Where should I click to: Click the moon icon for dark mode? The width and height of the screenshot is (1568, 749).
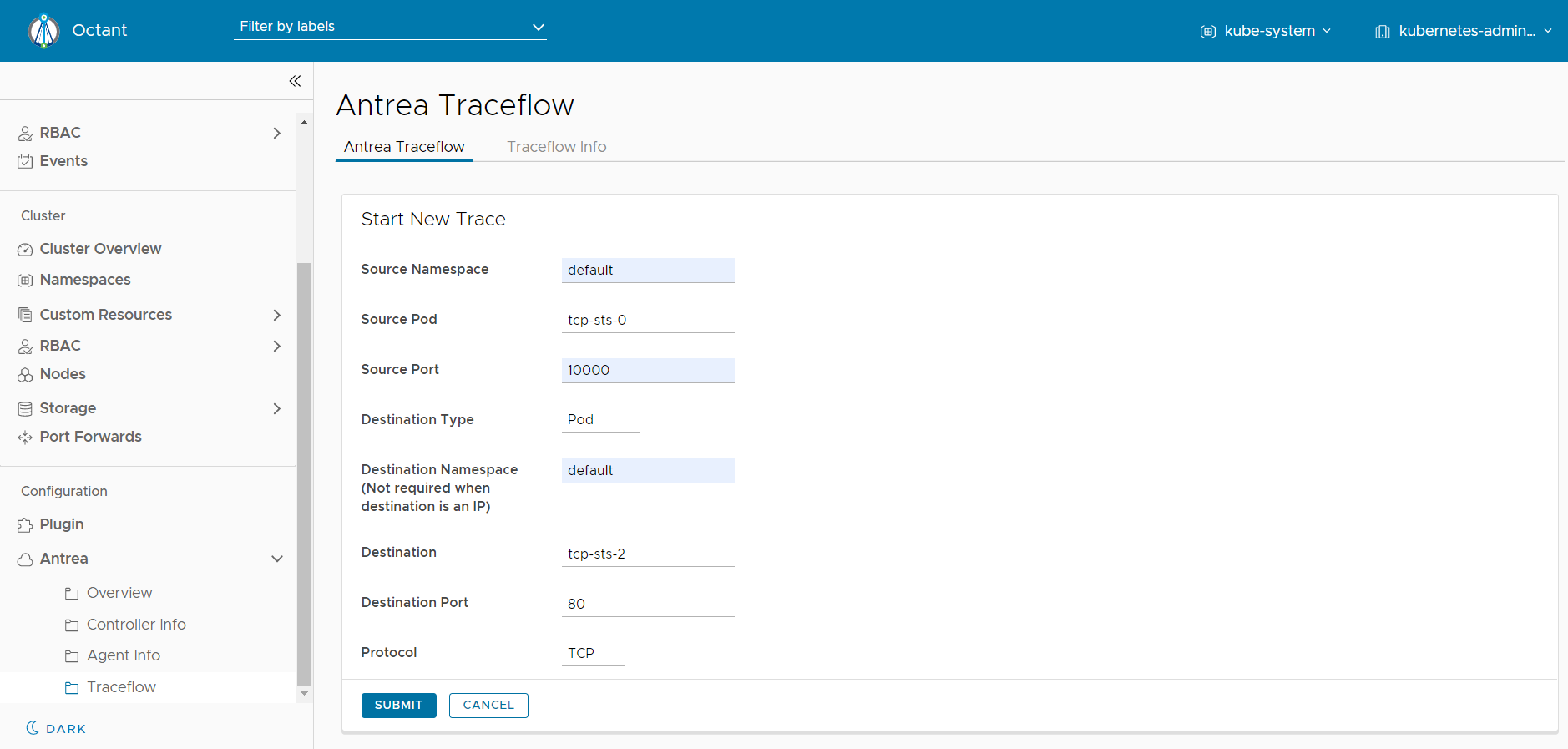pos(33,727)
